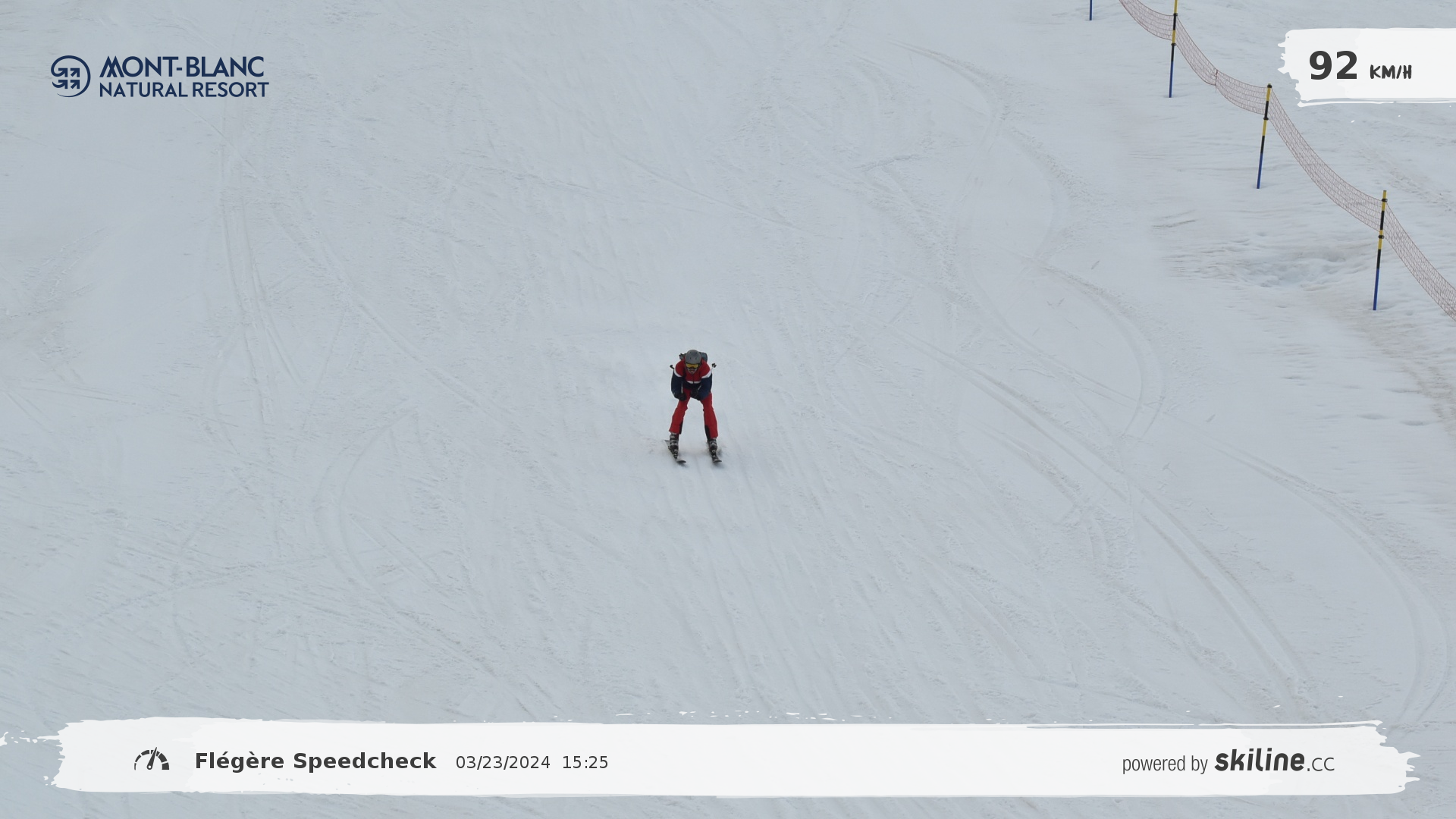
Task: Click the MONT-BLANC title text
Action: coord(182,67)
